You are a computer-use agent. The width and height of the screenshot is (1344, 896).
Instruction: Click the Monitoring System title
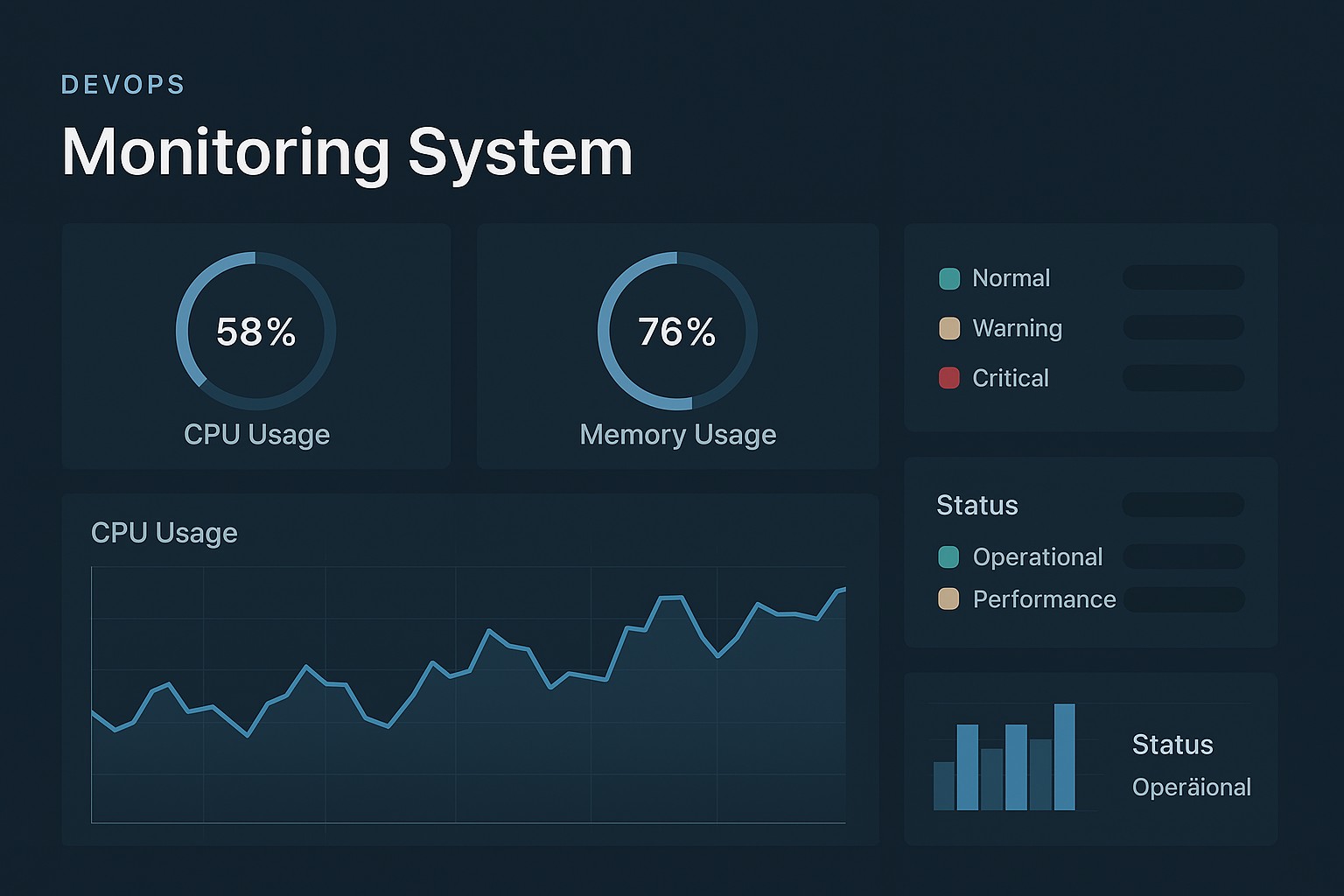[x=346, y=150]
